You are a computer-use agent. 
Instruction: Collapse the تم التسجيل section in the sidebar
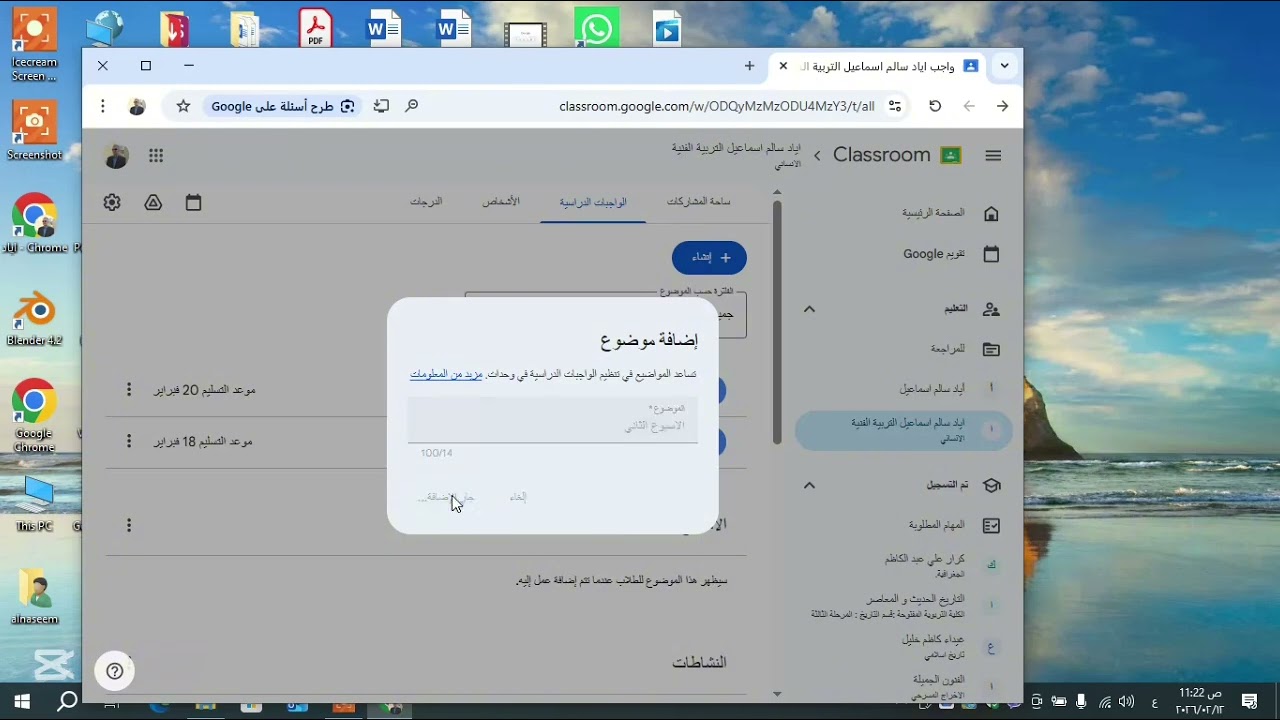click(809, 485)
